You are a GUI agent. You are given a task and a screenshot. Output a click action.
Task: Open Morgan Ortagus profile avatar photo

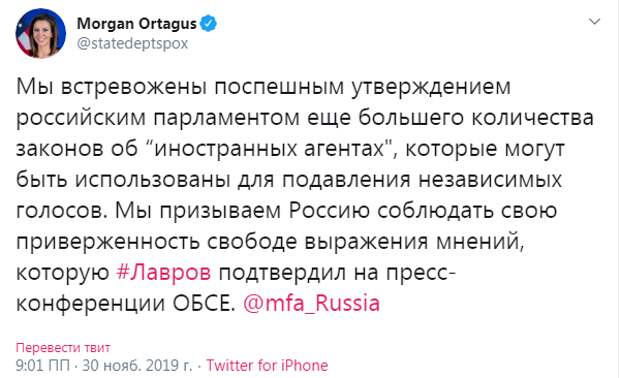[40, 33]
